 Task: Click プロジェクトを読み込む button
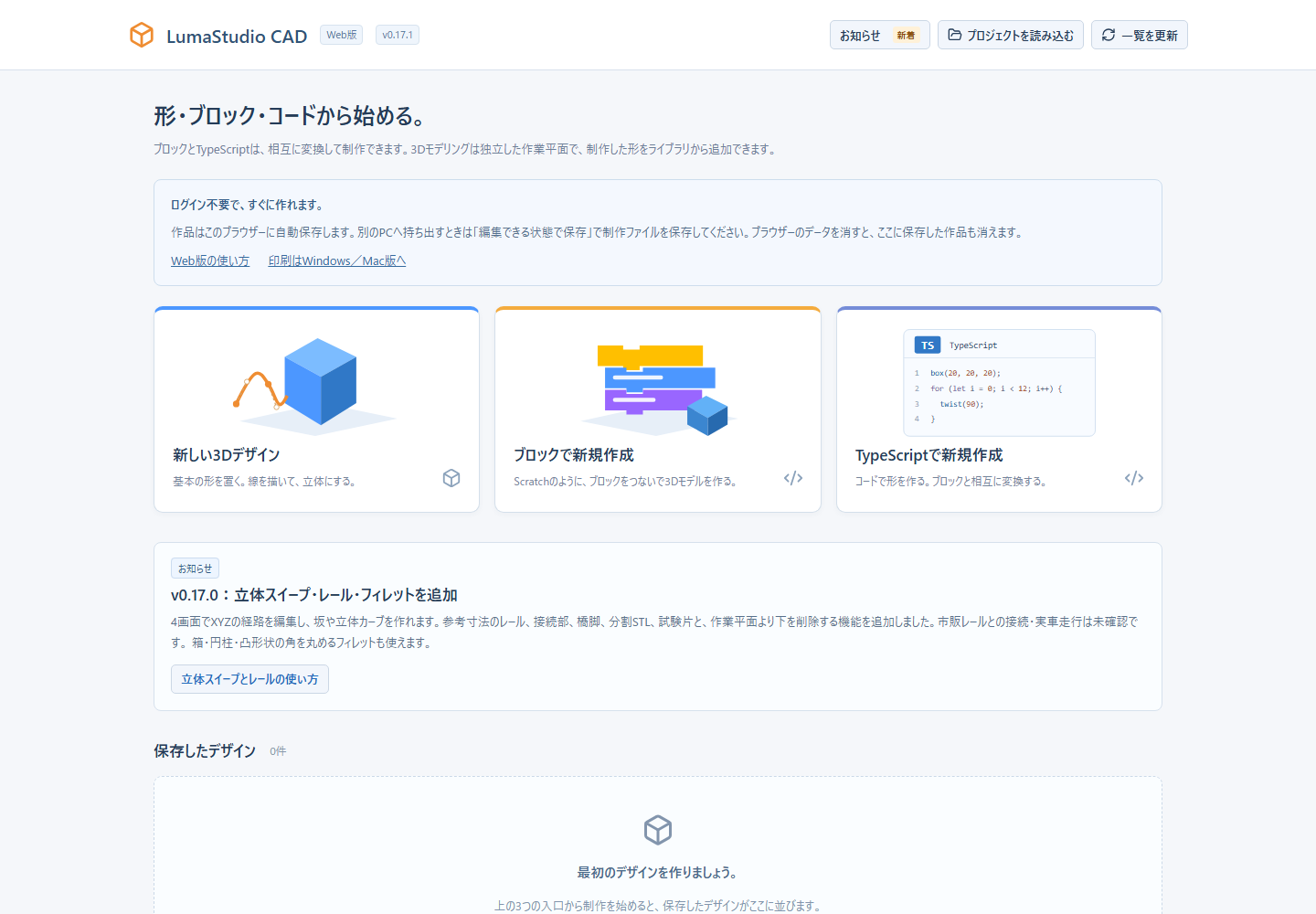[x=1011, y=35]
